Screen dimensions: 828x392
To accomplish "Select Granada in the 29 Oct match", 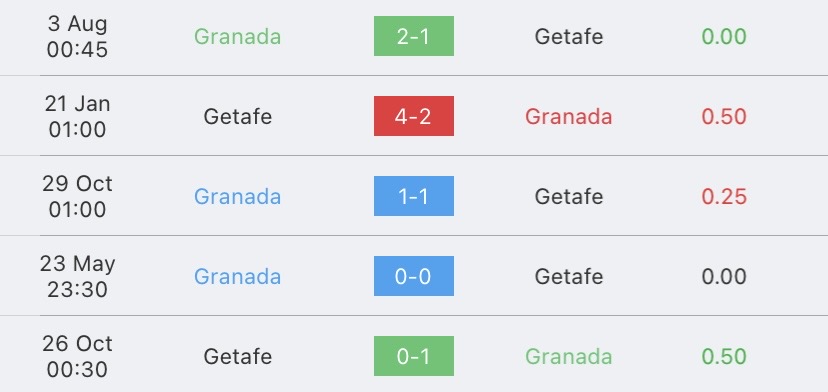I will click(x=237, y=197).
